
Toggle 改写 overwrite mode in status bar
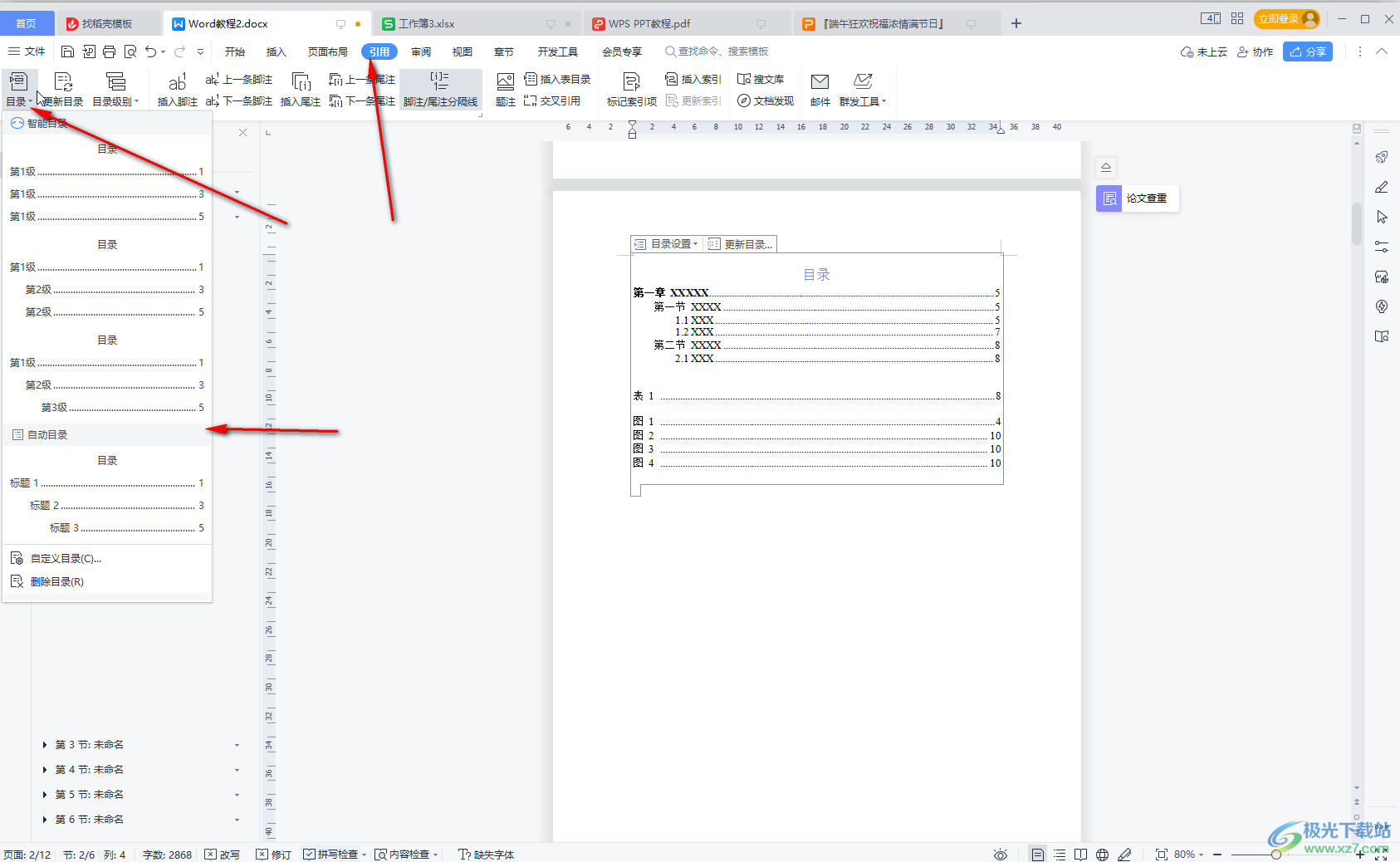[223, 855]
